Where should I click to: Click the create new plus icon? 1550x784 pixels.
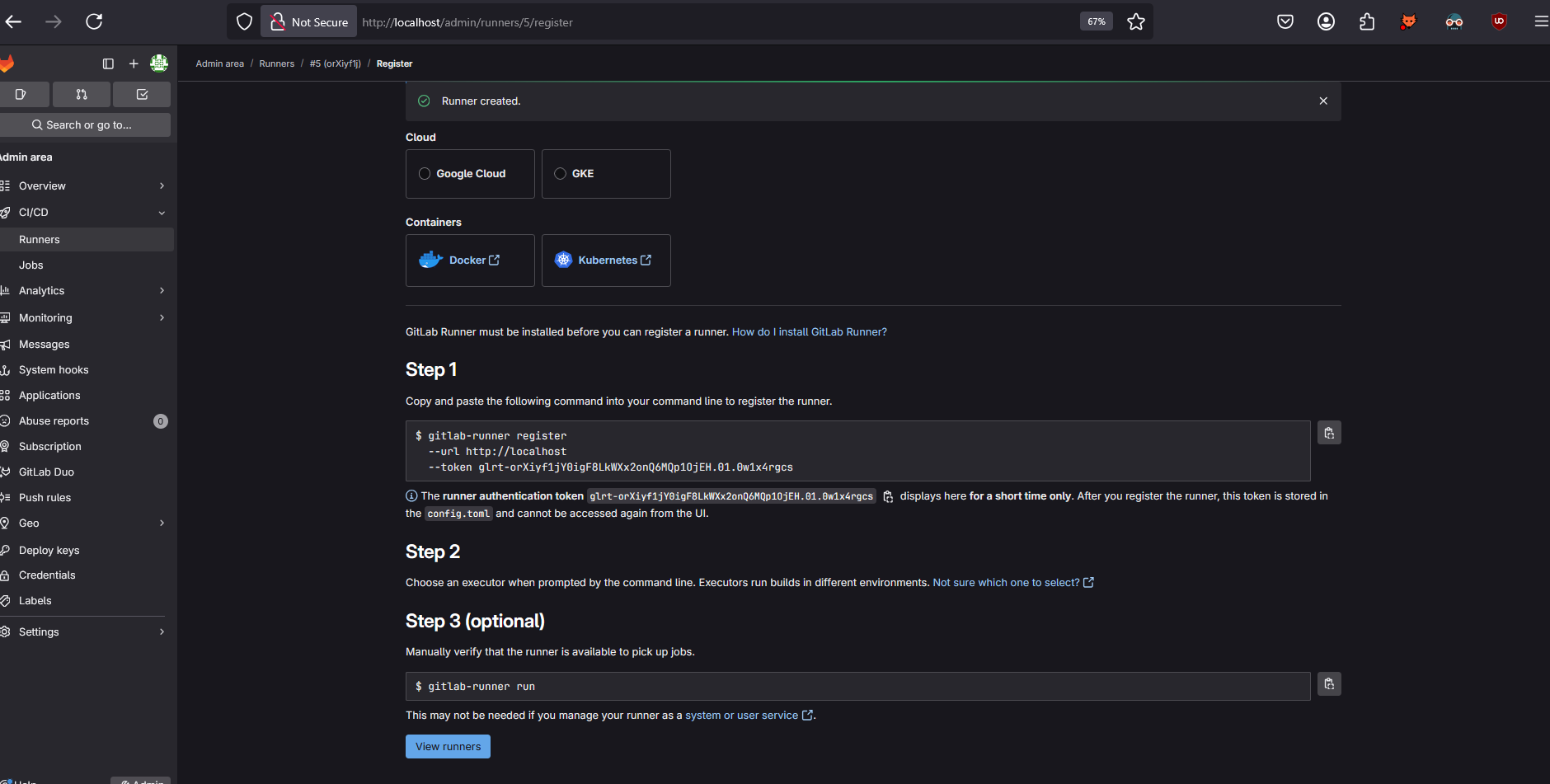[134, 63]
